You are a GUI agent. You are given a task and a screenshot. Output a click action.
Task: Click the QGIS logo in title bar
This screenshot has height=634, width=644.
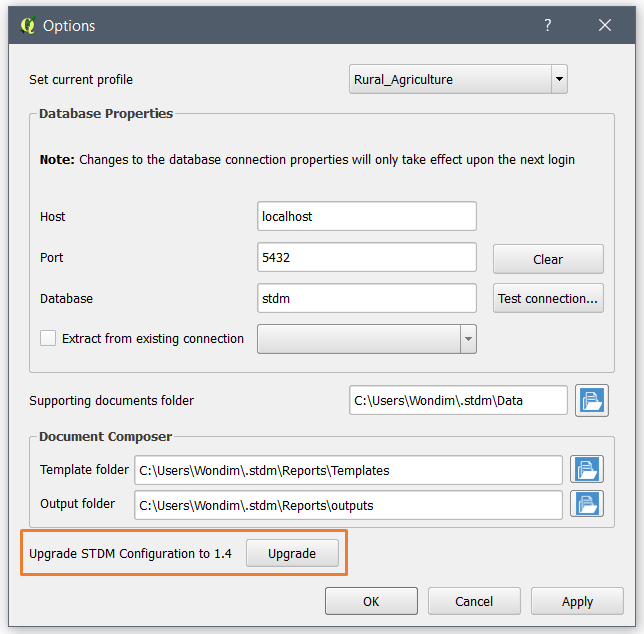pyautogui.click(x=27, y=26)
